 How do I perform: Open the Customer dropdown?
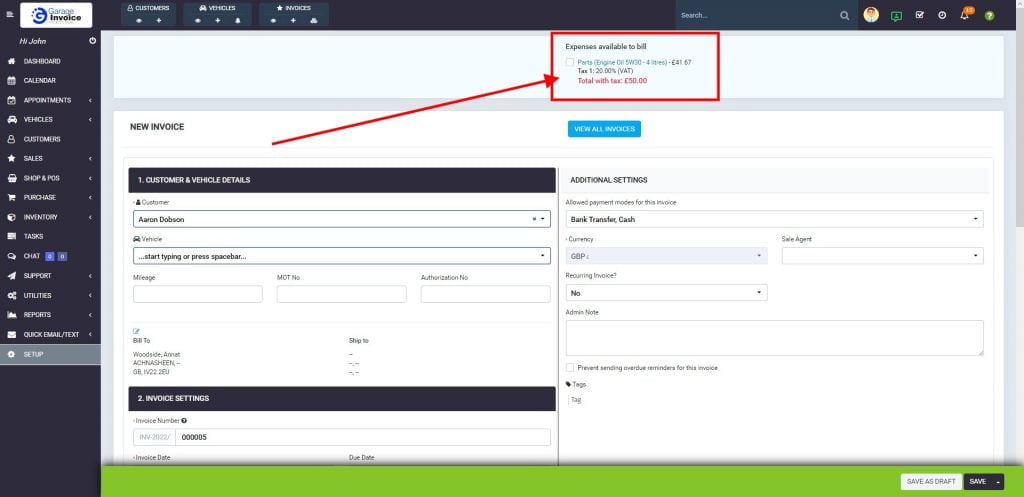click(x=342, y=219)
